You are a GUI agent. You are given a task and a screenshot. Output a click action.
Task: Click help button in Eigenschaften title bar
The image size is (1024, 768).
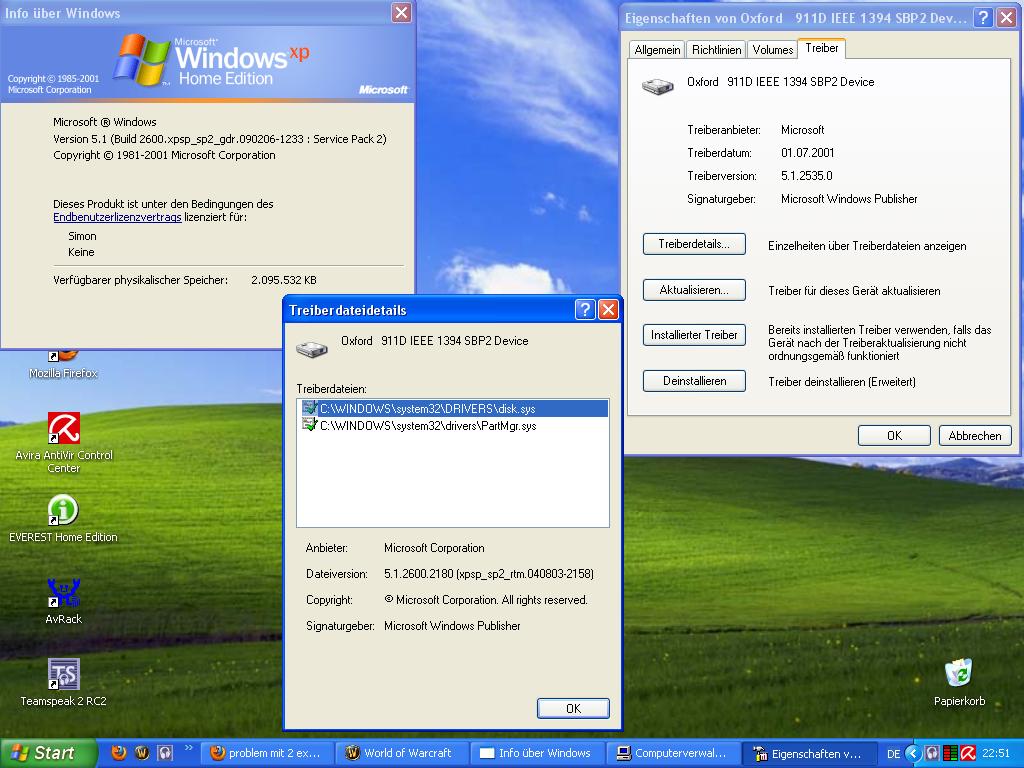coord(983,18)
